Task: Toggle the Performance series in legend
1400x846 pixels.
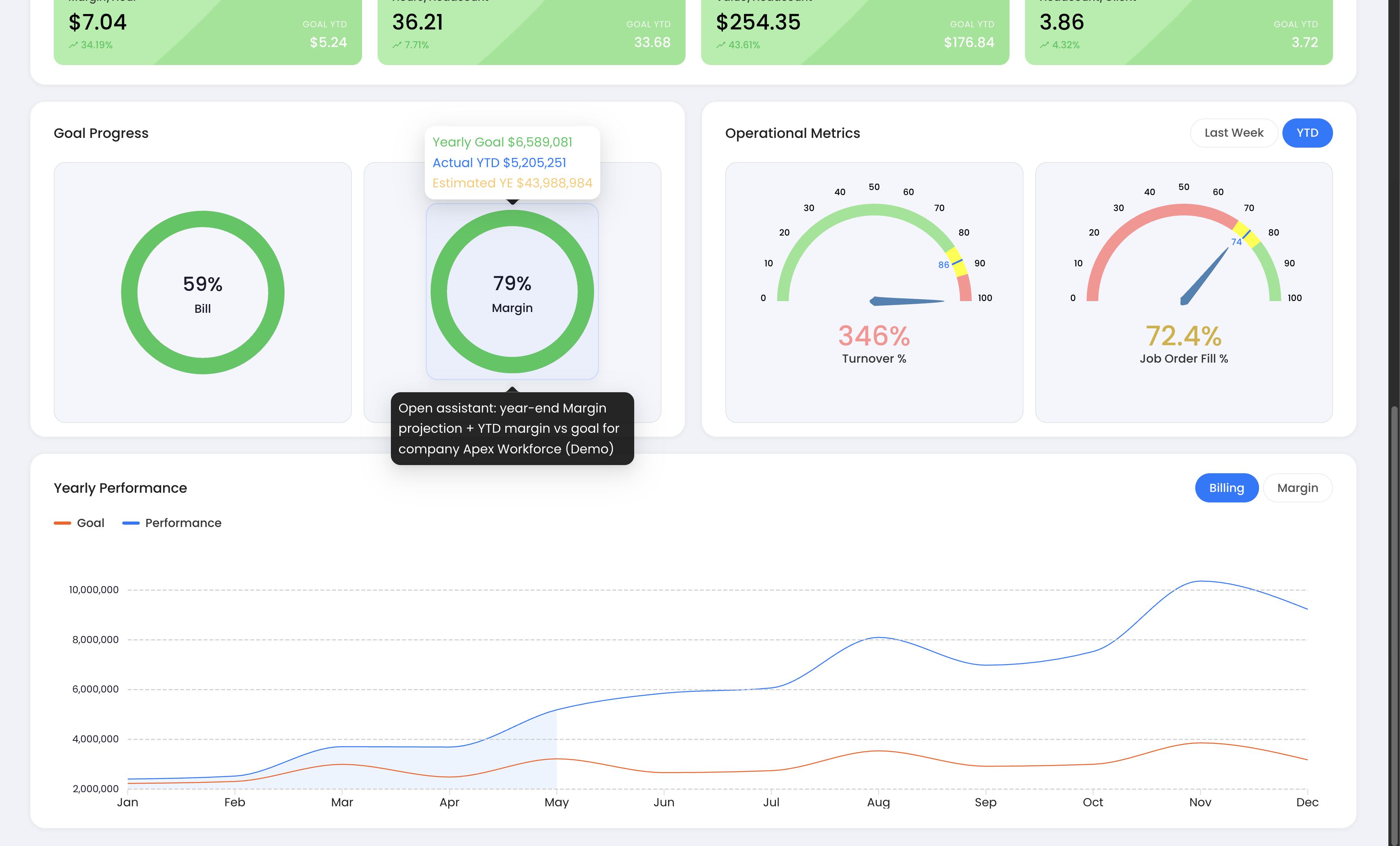Action: pyautogui.click(x=172, y=523)
